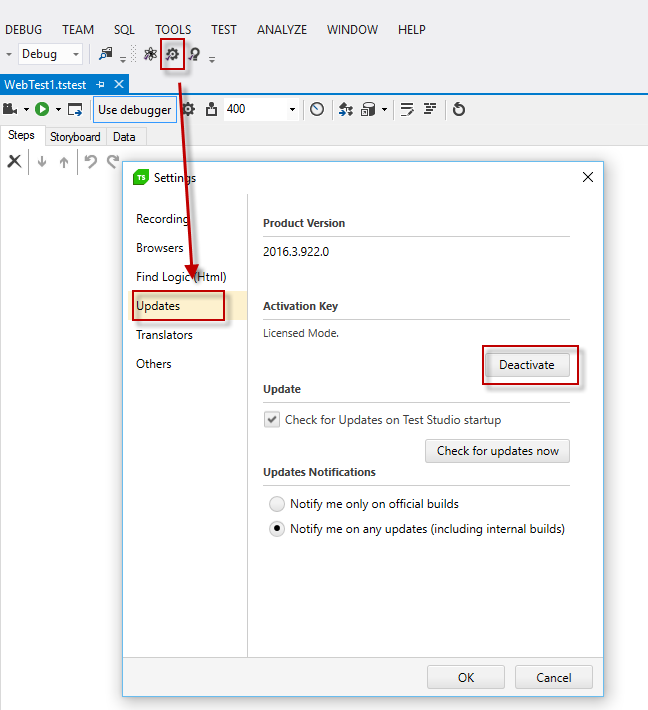Open Others settings category
Viewport: 648px width, 710px height.
pyautogui.click(x=154, y=364)
